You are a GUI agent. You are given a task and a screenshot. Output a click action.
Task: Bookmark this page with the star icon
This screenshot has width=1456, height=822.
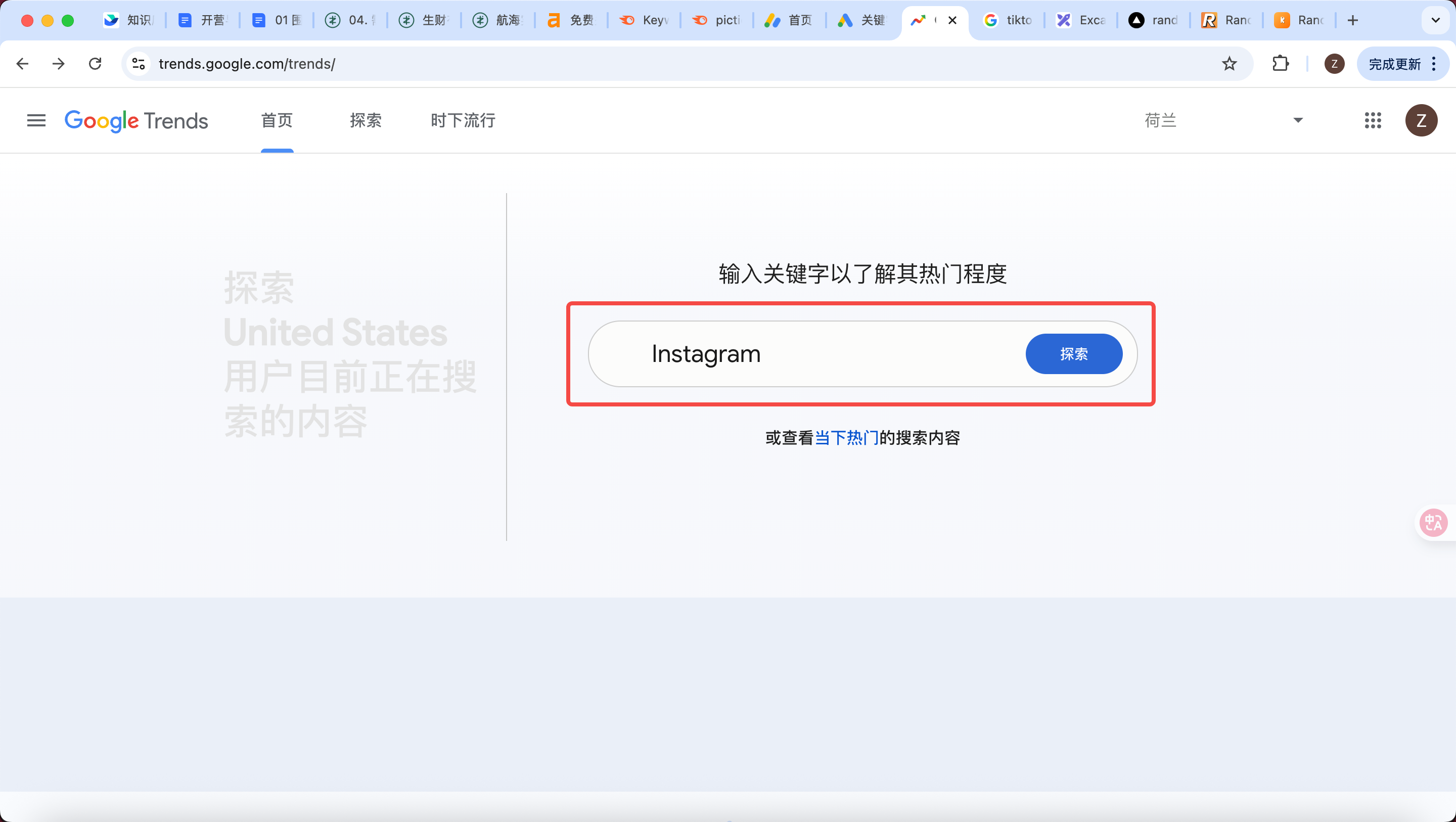pyautogui.click(x=1230, y=64)
